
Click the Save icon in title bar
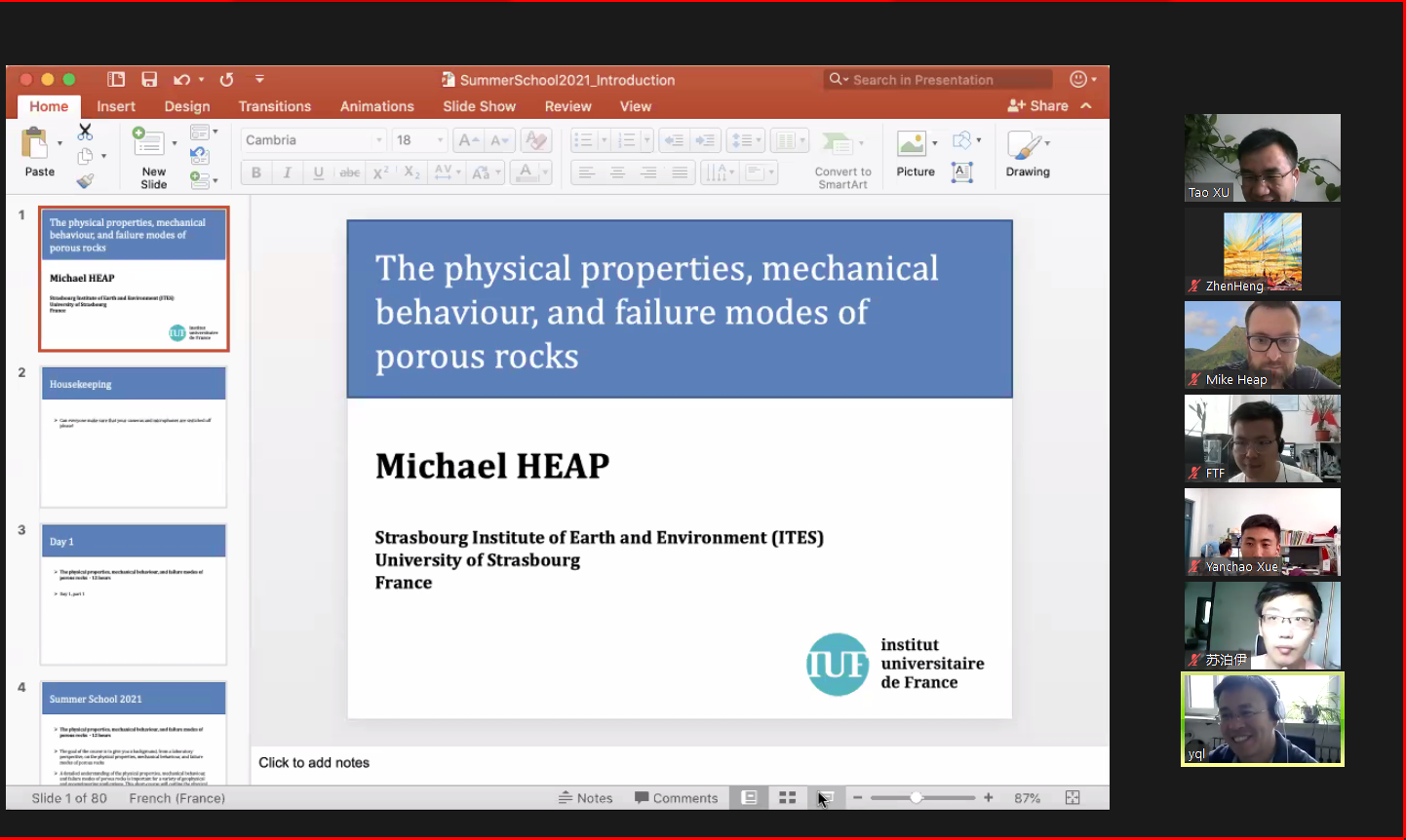click(149, 80)
